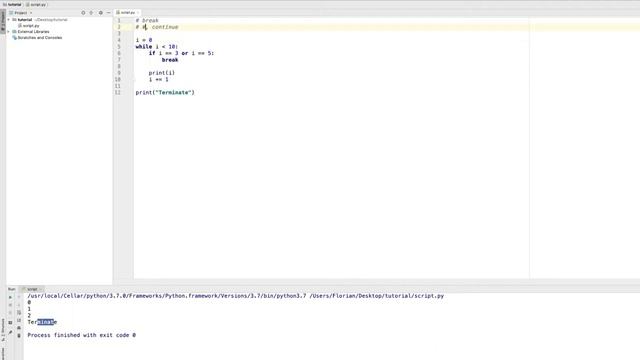Pin the Run tab with pin icon
The width and height of the screenshot is (640, 360).
click(x=10, y=332)
